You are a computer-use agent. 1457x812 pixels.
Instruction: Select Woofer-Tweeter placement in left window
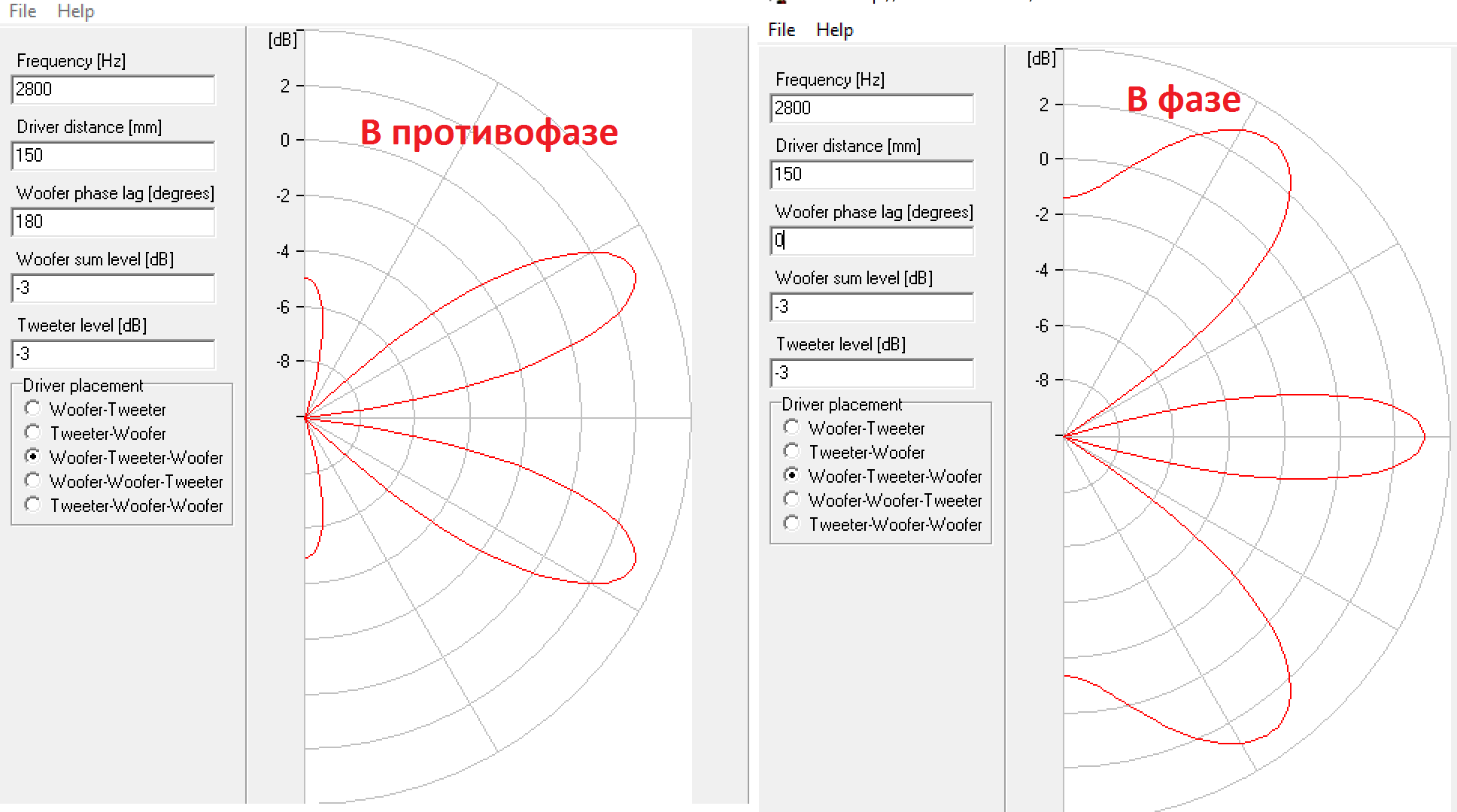[32, 408]
